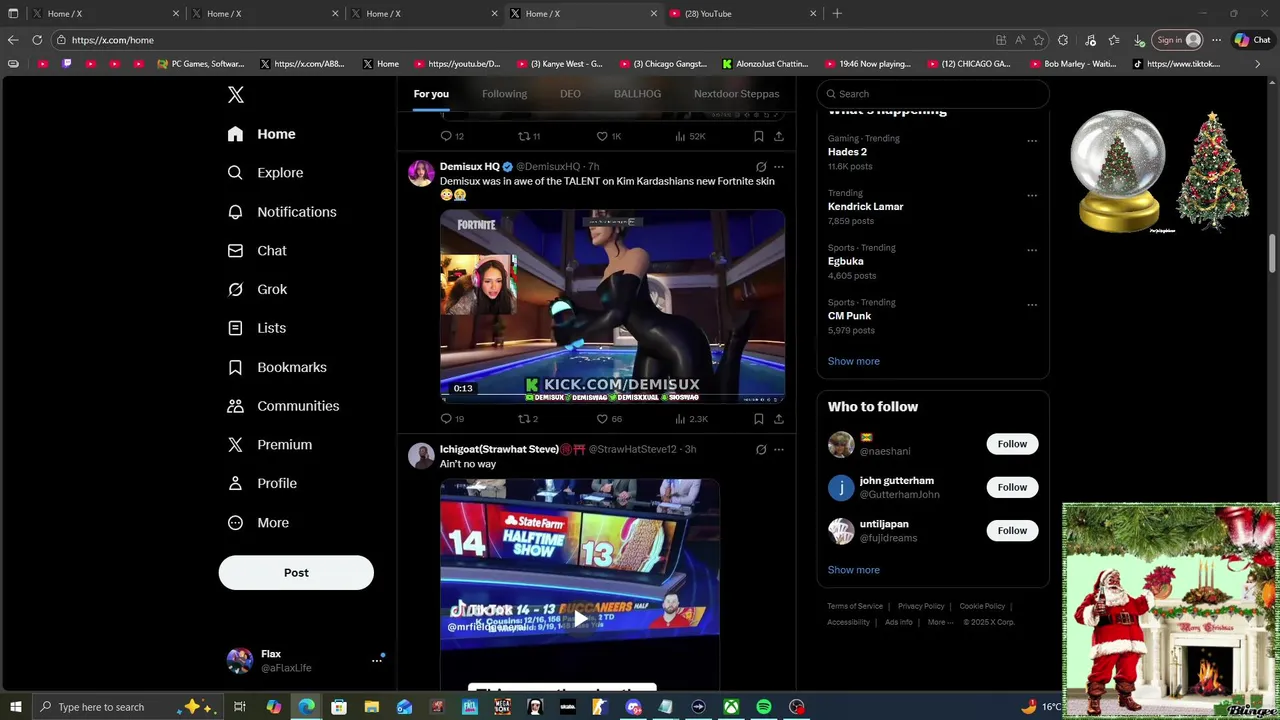The height and width of the screenshot is (720, 1280).
Task: Open the Explore page
Action: [x=265, y=173]
